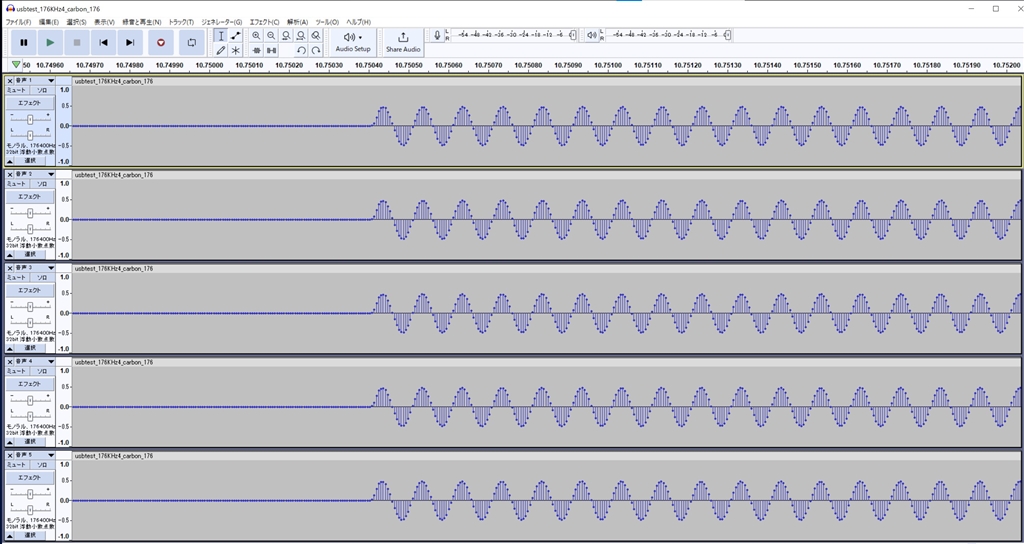Image resolution: width=1024 pixels, height=544 pixels.
Task: Open the エフェクト(C) menu in menu bar
Action: click(x=265, y=21)
